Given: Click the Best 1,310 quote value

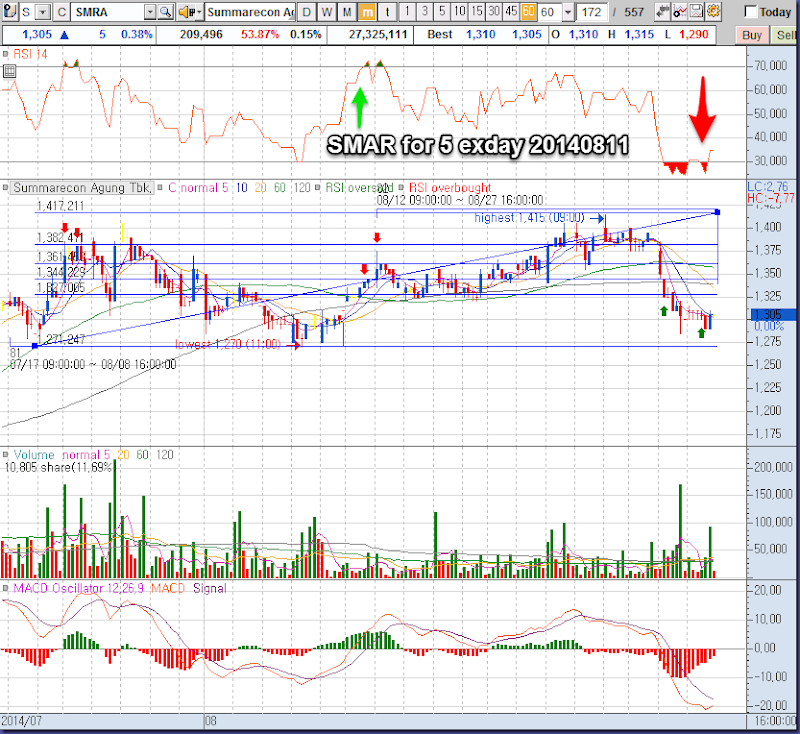Looking at the screenshot, I should tap(481, 35).
